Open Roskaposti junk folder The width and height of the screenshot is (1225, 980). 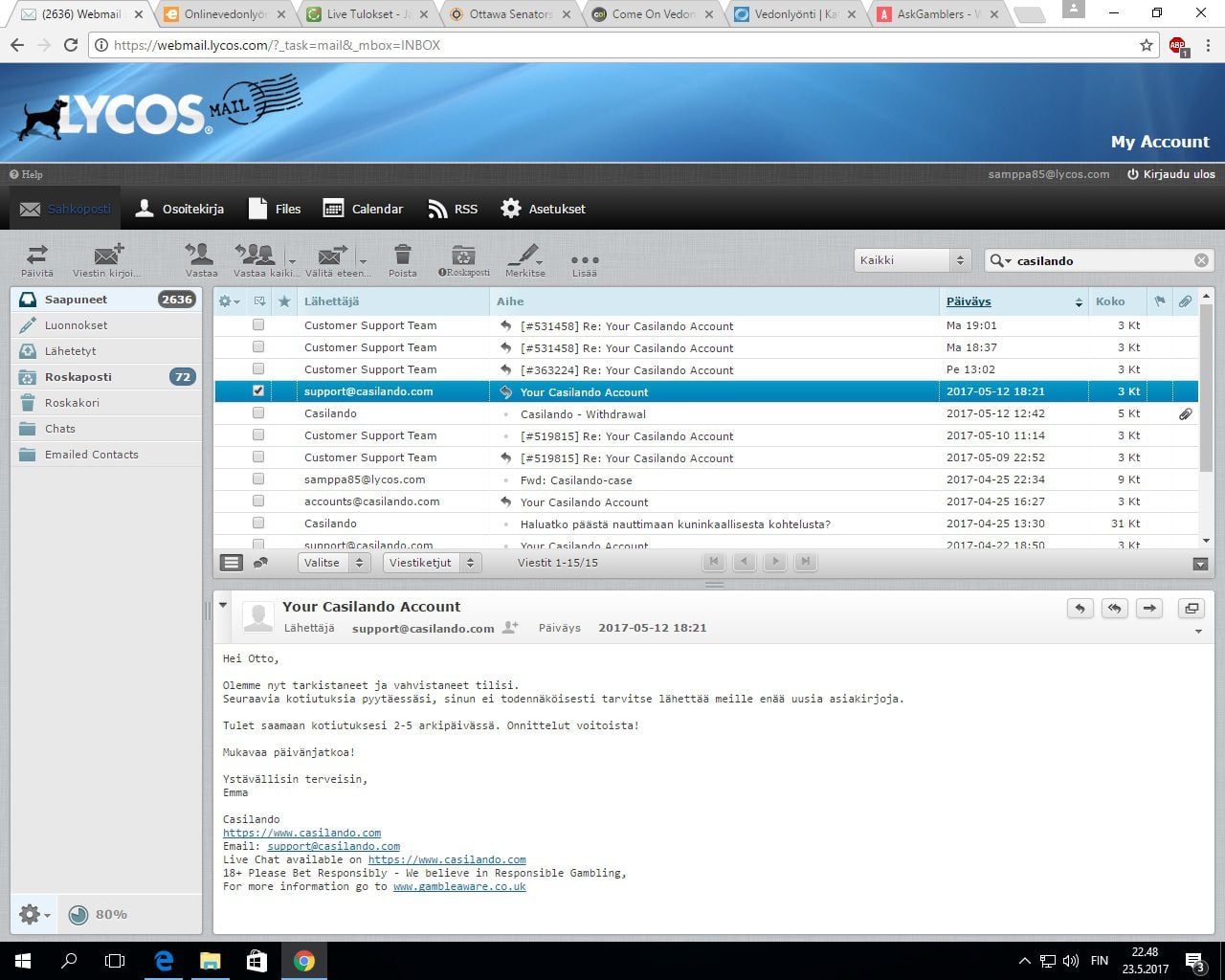click(x=106, y=377)
